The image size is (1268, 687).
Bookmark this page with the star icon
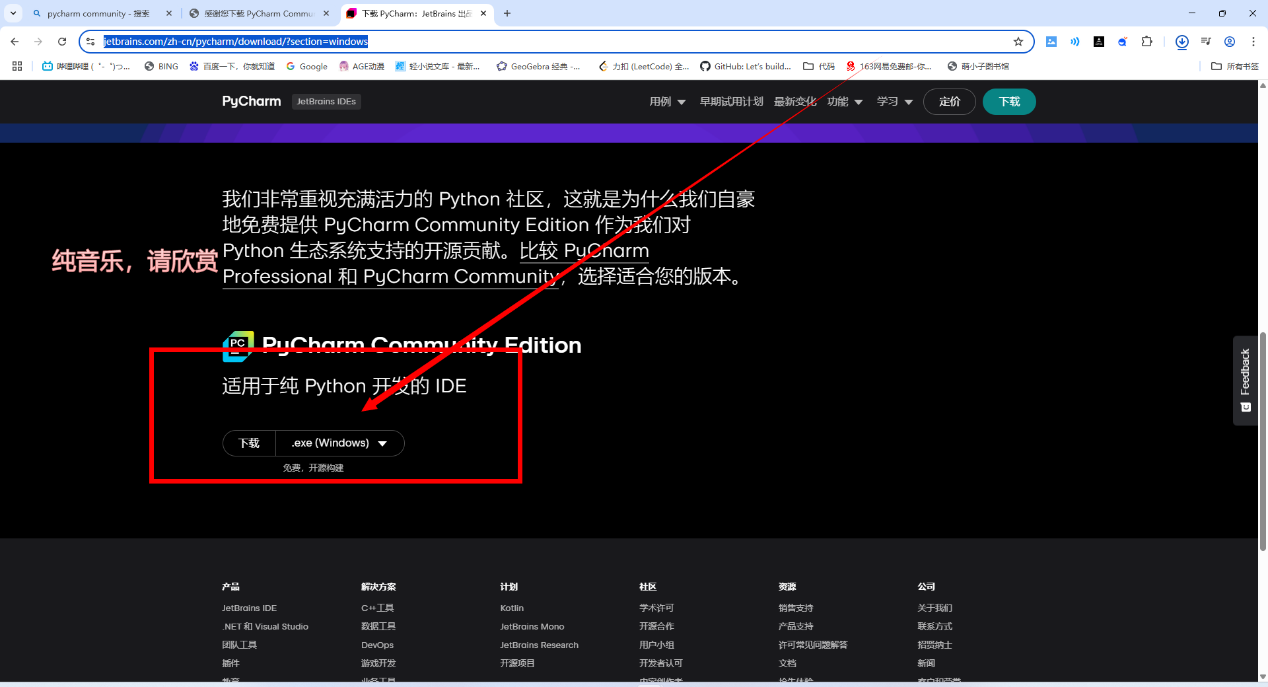point(1018,41)
